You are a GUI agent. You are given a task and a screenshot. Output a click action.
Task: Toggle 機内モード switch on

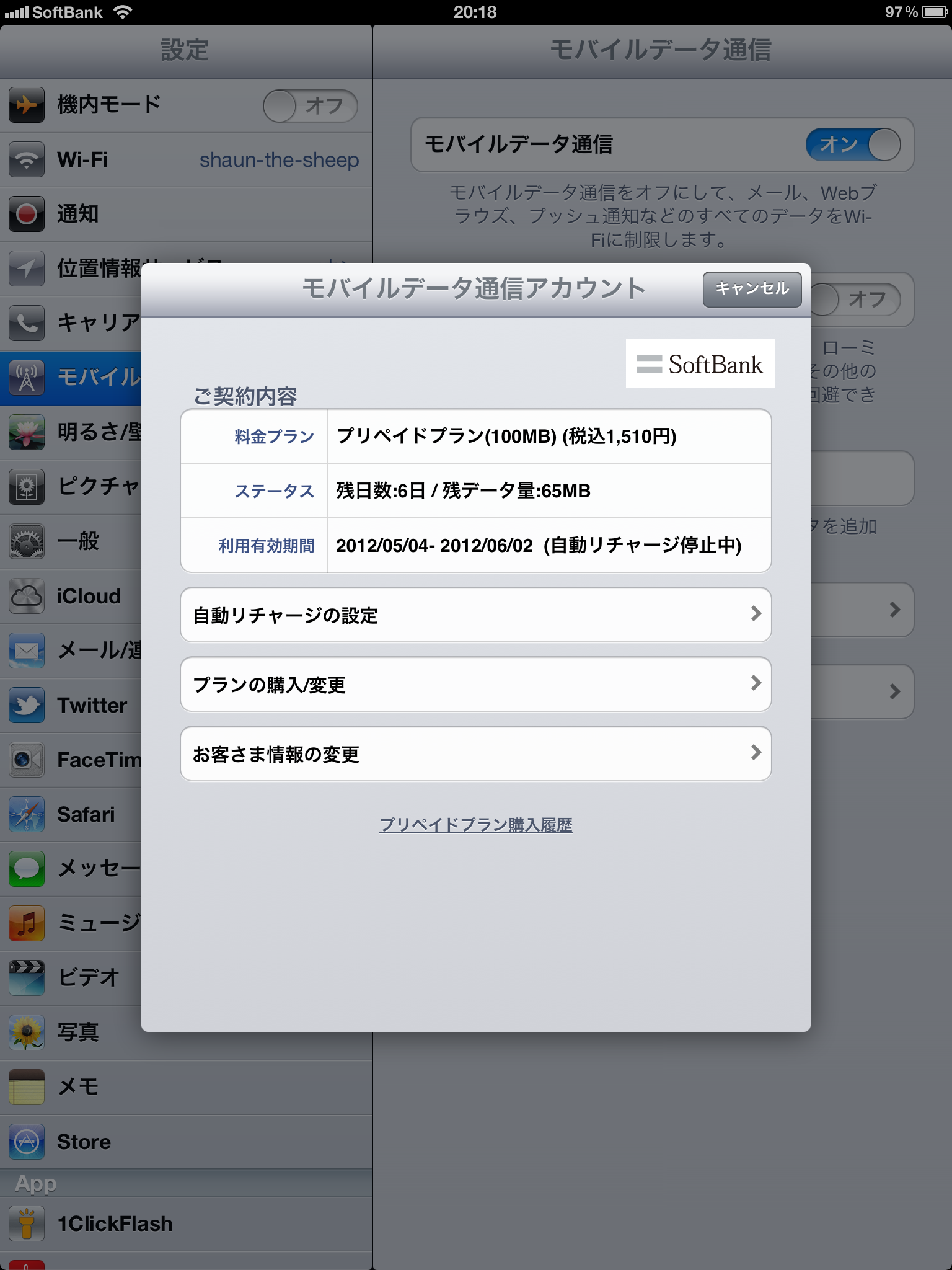point(311,105)
